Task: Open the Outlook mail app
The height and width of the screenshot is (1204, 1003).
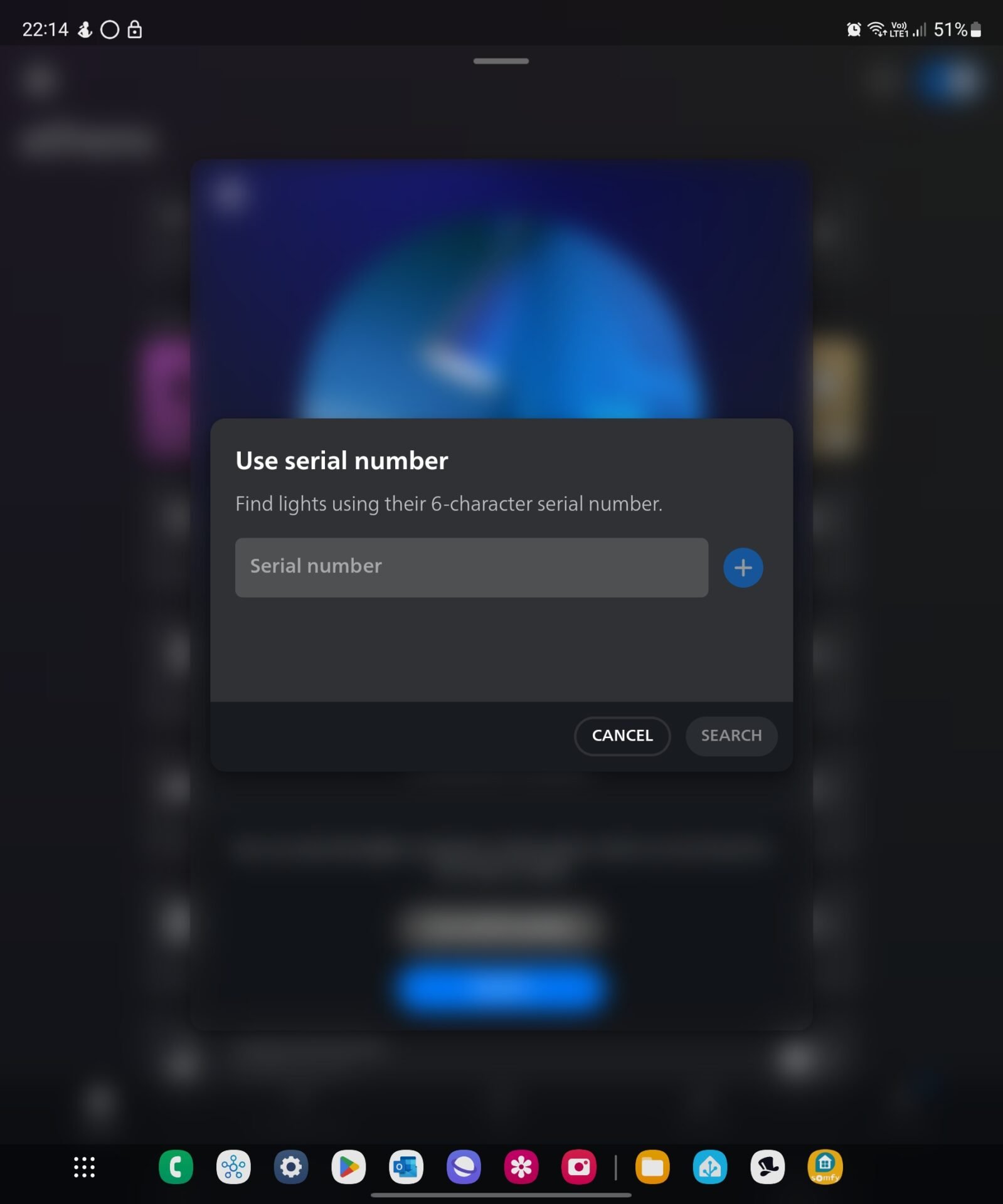Action: [x=406, y=1167]
